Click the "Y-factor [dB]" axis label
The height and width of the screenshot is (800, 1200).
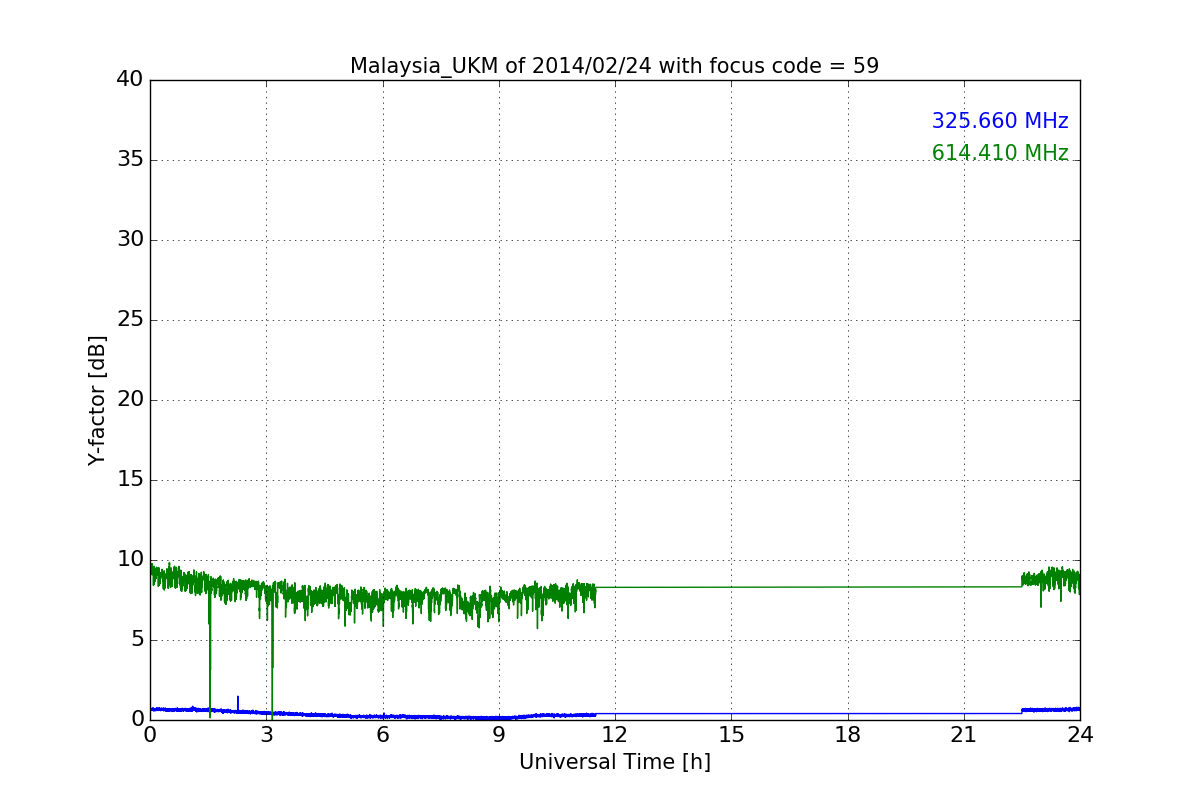pos(97,400)
